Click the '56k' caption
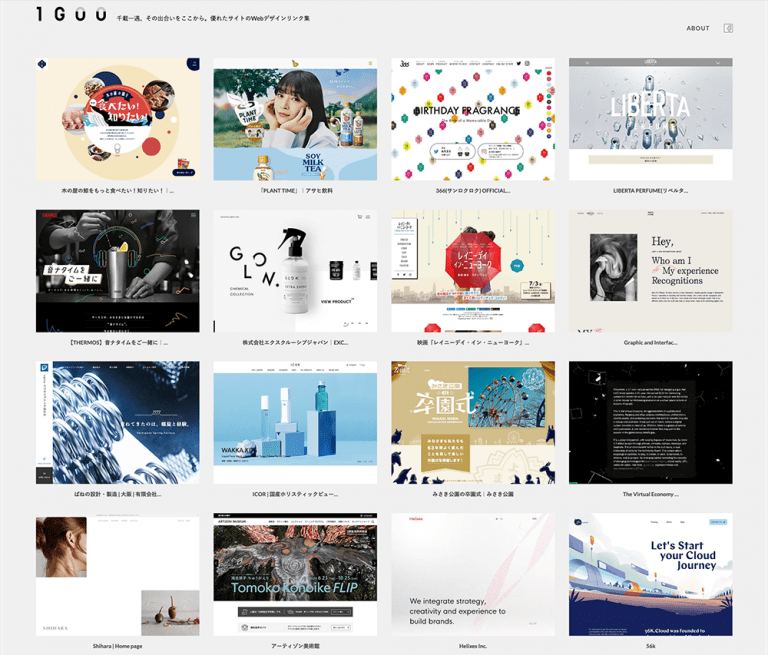The image size is (768, 655). [650, 646]
